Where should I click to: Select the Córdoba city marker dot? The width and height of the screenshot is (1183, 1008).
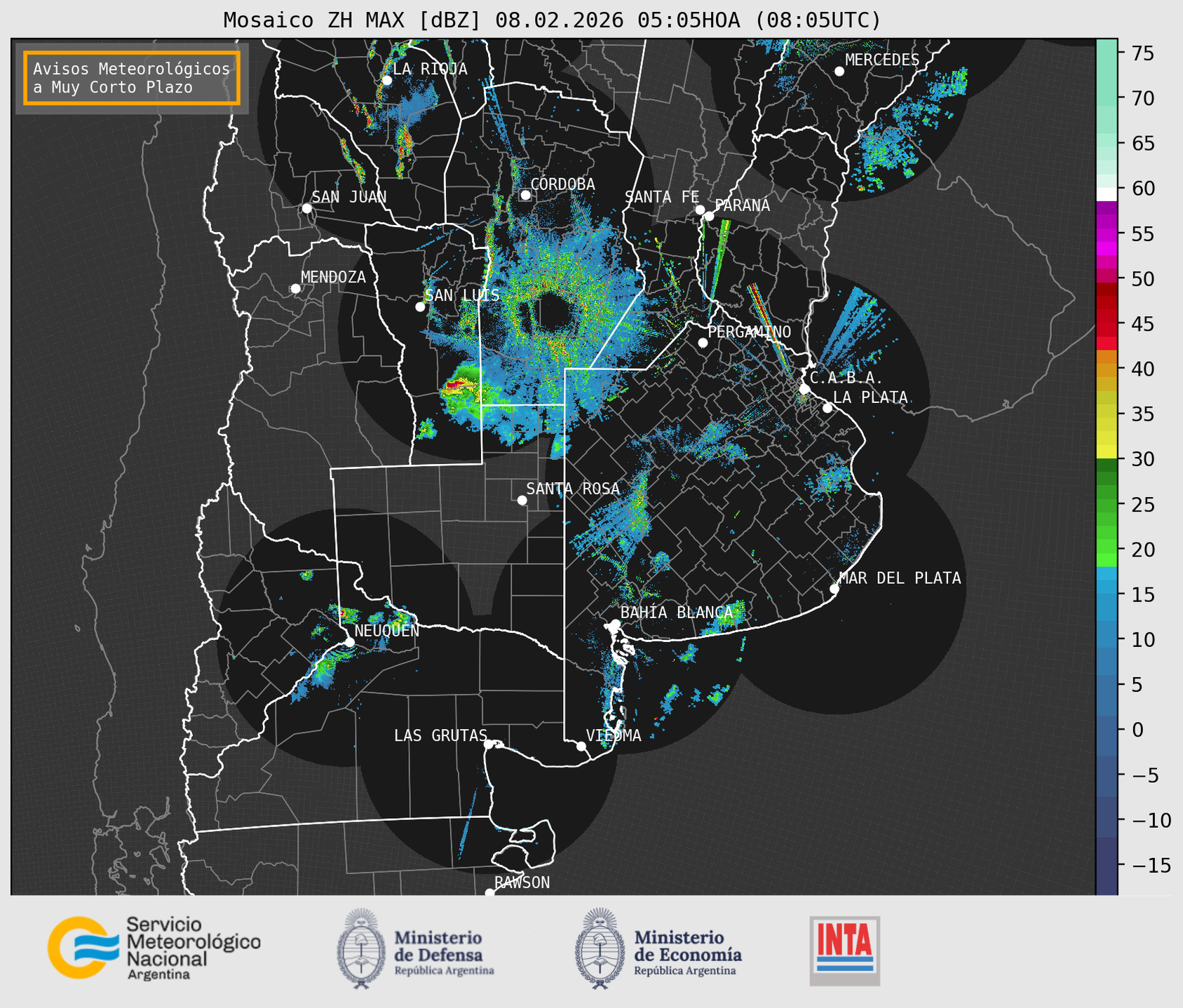[x=525, y=195]
